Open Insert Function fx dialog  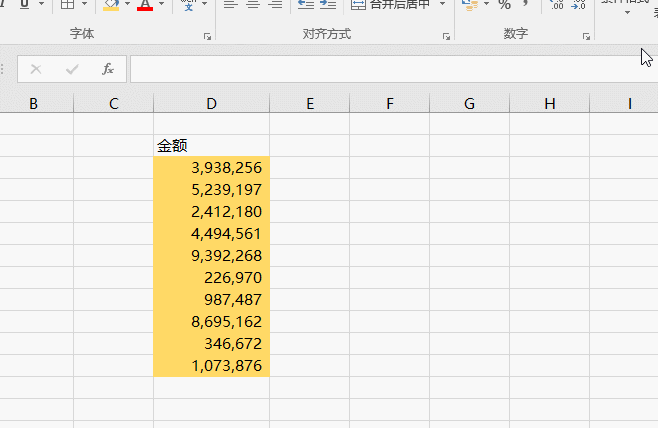coord(108,69)
